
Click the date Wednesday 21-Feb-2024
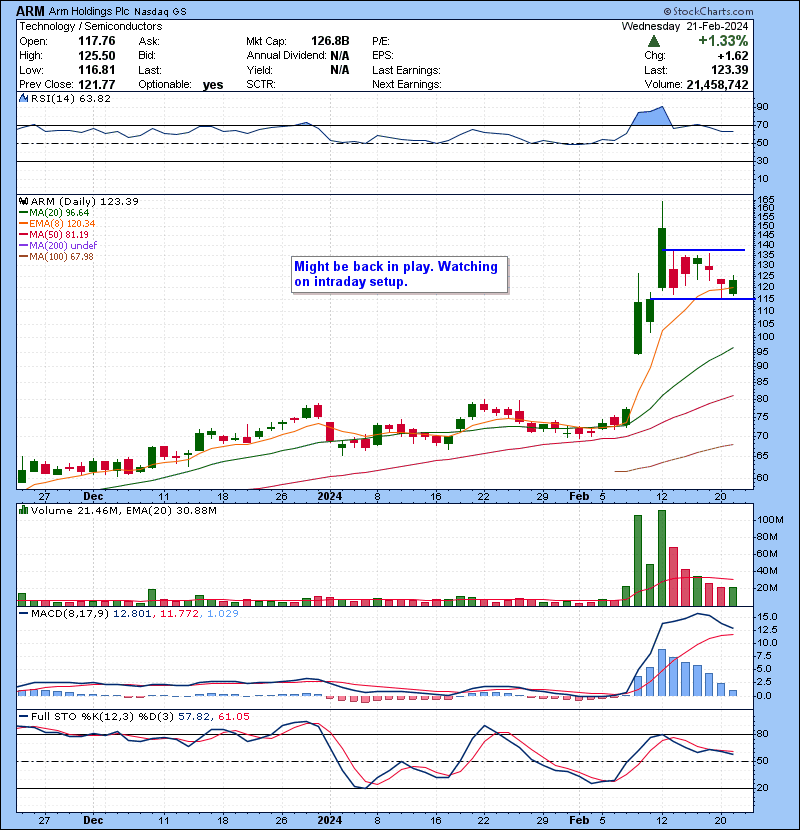pos(685,26)
